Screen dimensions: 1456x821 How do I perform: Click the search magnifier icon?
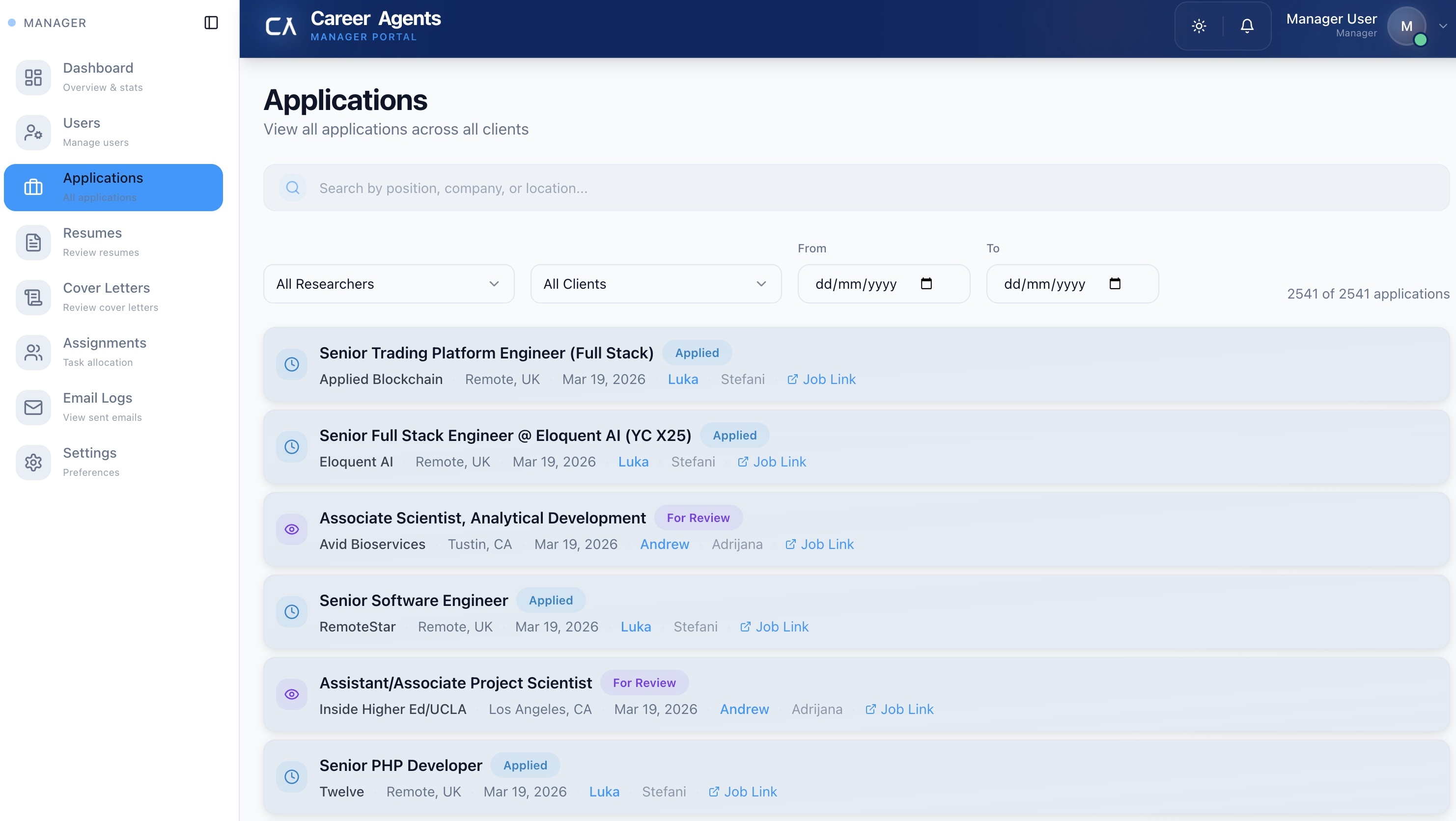pyautogui.click(x=292, y=188)
